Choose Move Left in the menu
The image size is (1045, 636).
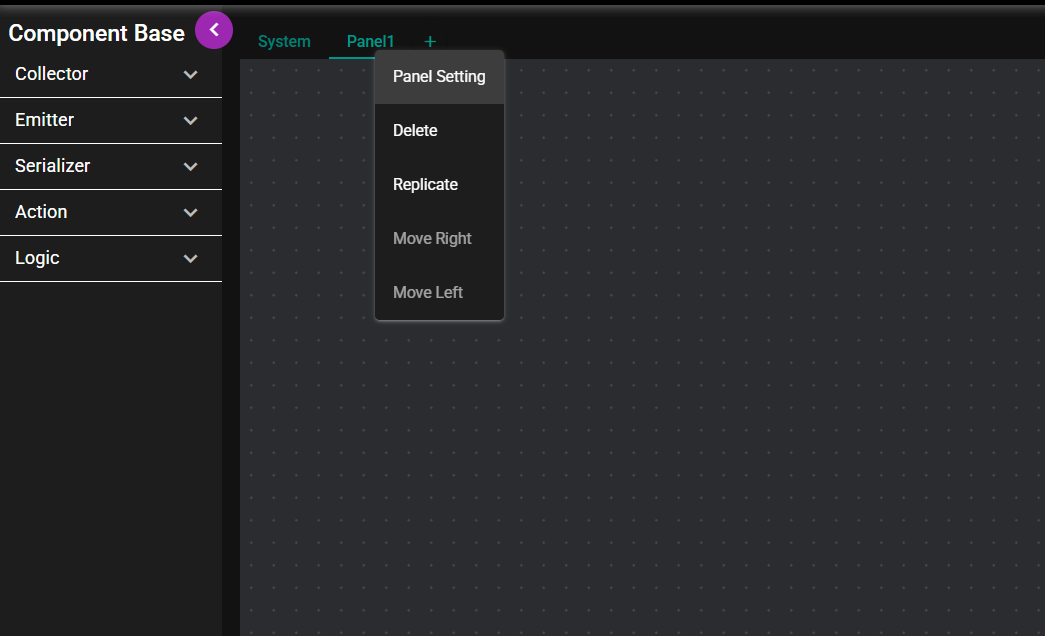point(427,292)
